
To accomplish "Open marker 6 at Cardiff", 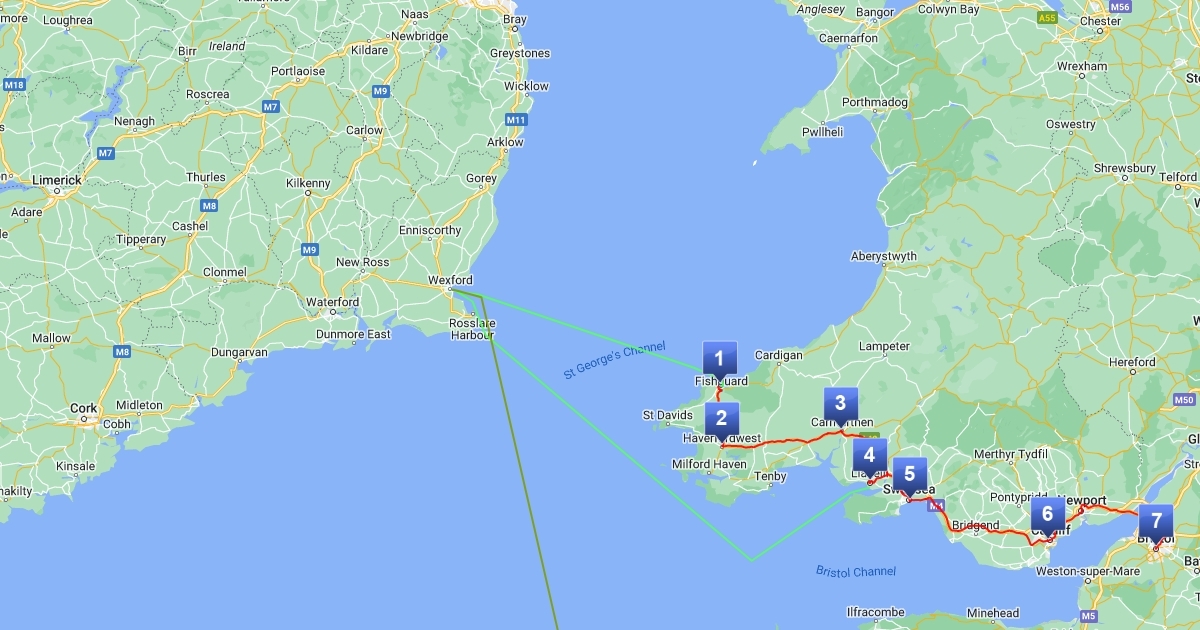I will pos(1047,516).
